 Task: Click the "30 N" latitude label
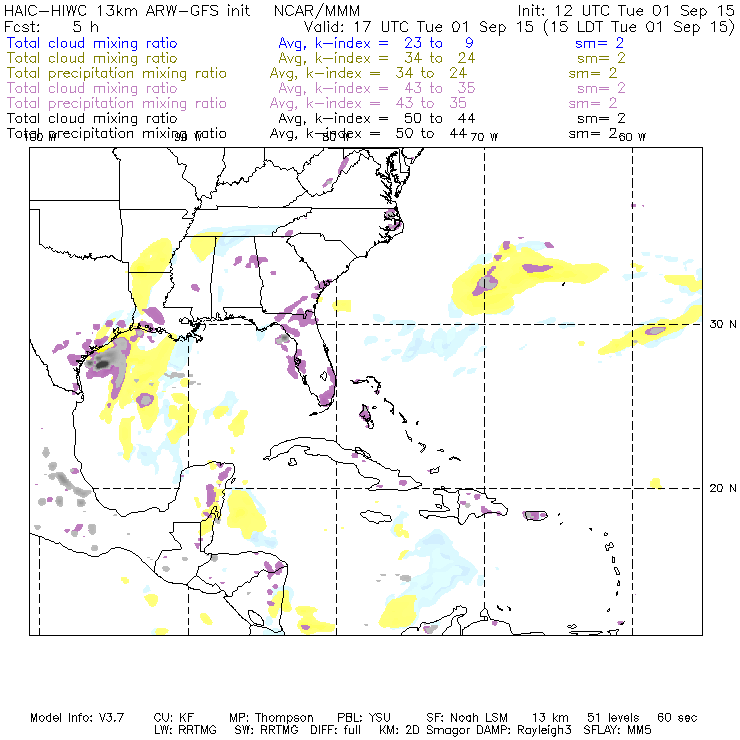(723, 324)
